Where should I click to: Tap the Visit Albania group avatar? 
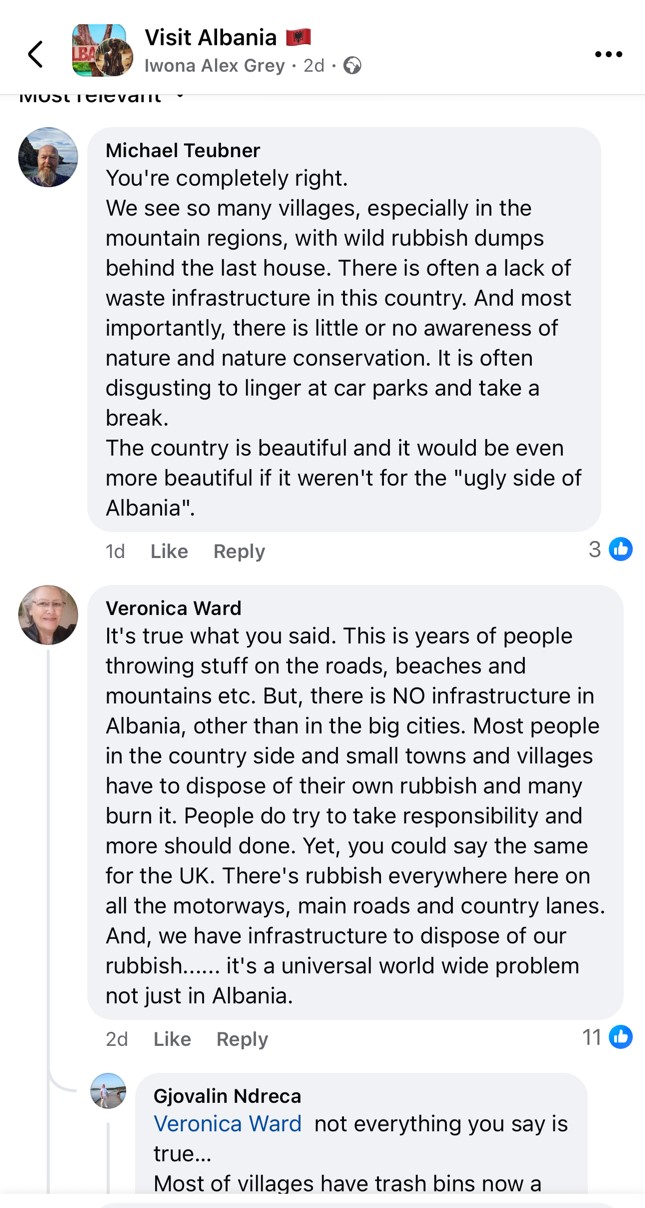pyautogui.click(x=101, y=51)
